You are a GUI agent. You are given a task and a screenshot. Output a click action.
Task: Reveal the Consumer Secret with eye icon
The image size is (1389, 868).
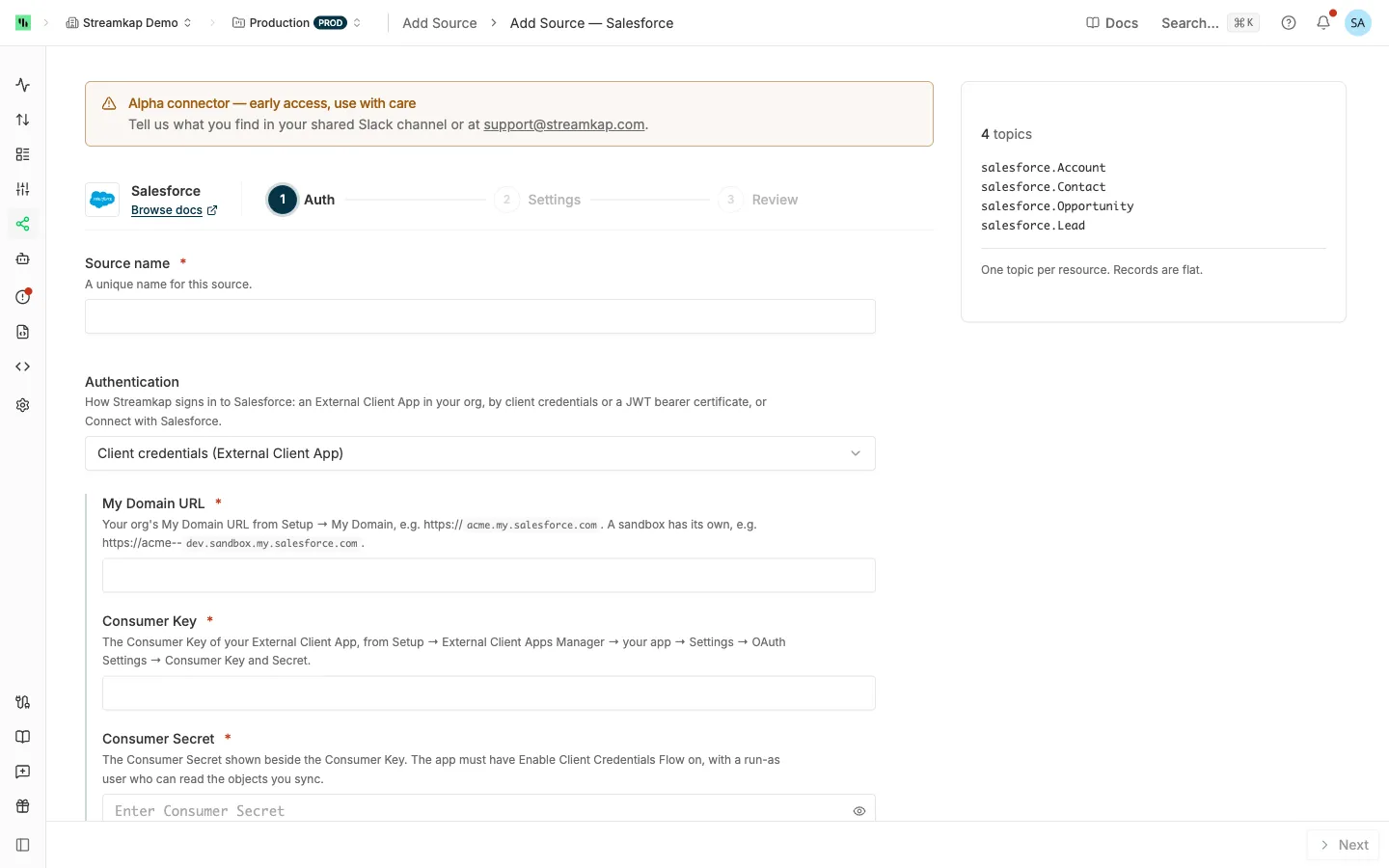(x=859, y=811)
